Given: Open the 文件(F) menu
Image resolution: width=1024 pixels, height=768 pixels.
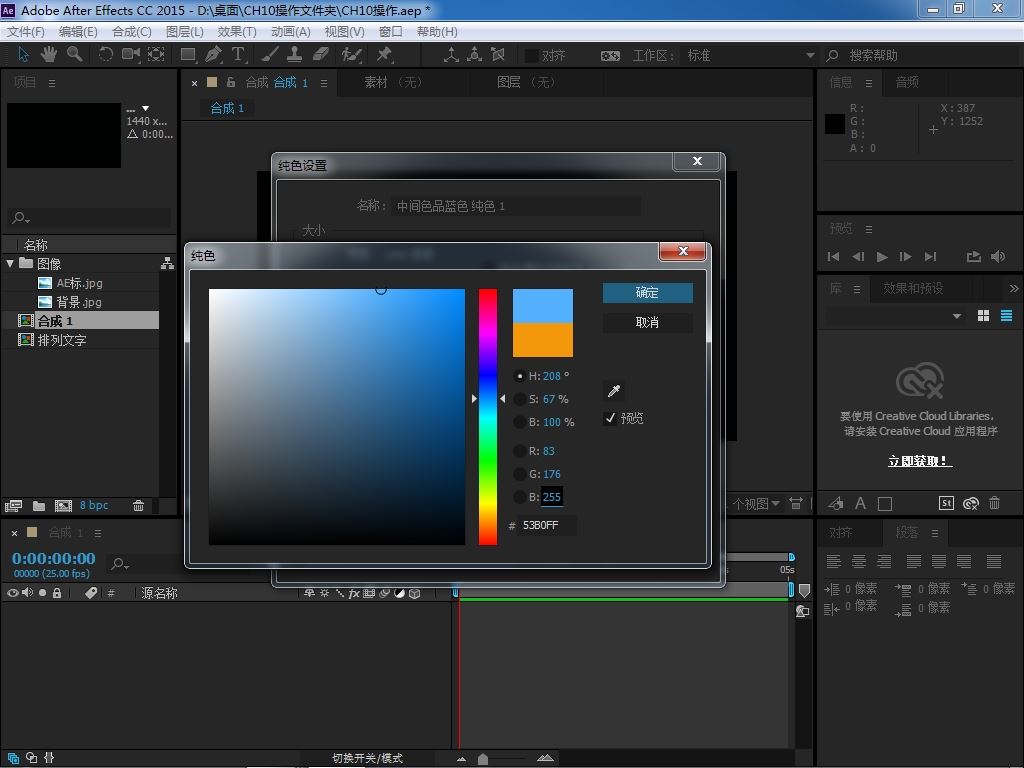Looking at the screenshot, I should tap(25, 31).
